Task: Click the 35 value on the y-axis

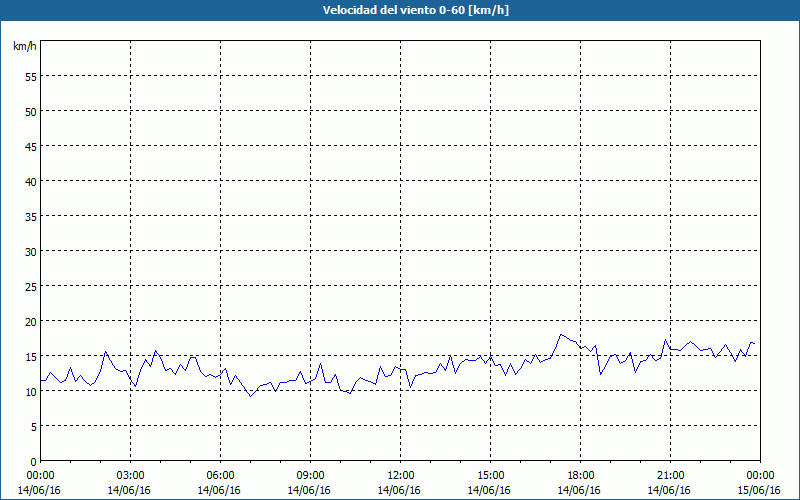Action: click(x=31, y=217)
